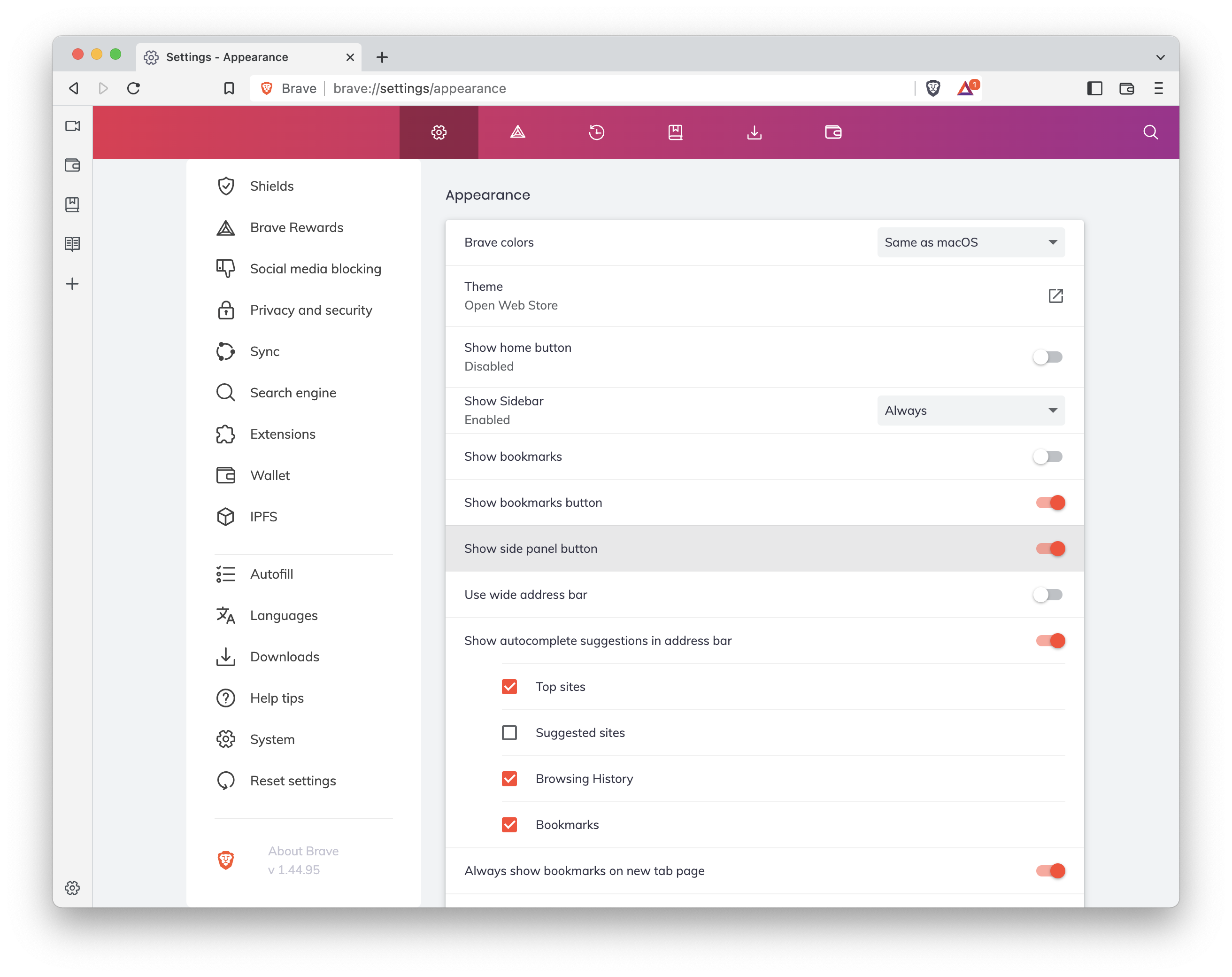Disable the Show side panel button toggle
This screenshot has width=1232, height=977.
[1049, 548]
